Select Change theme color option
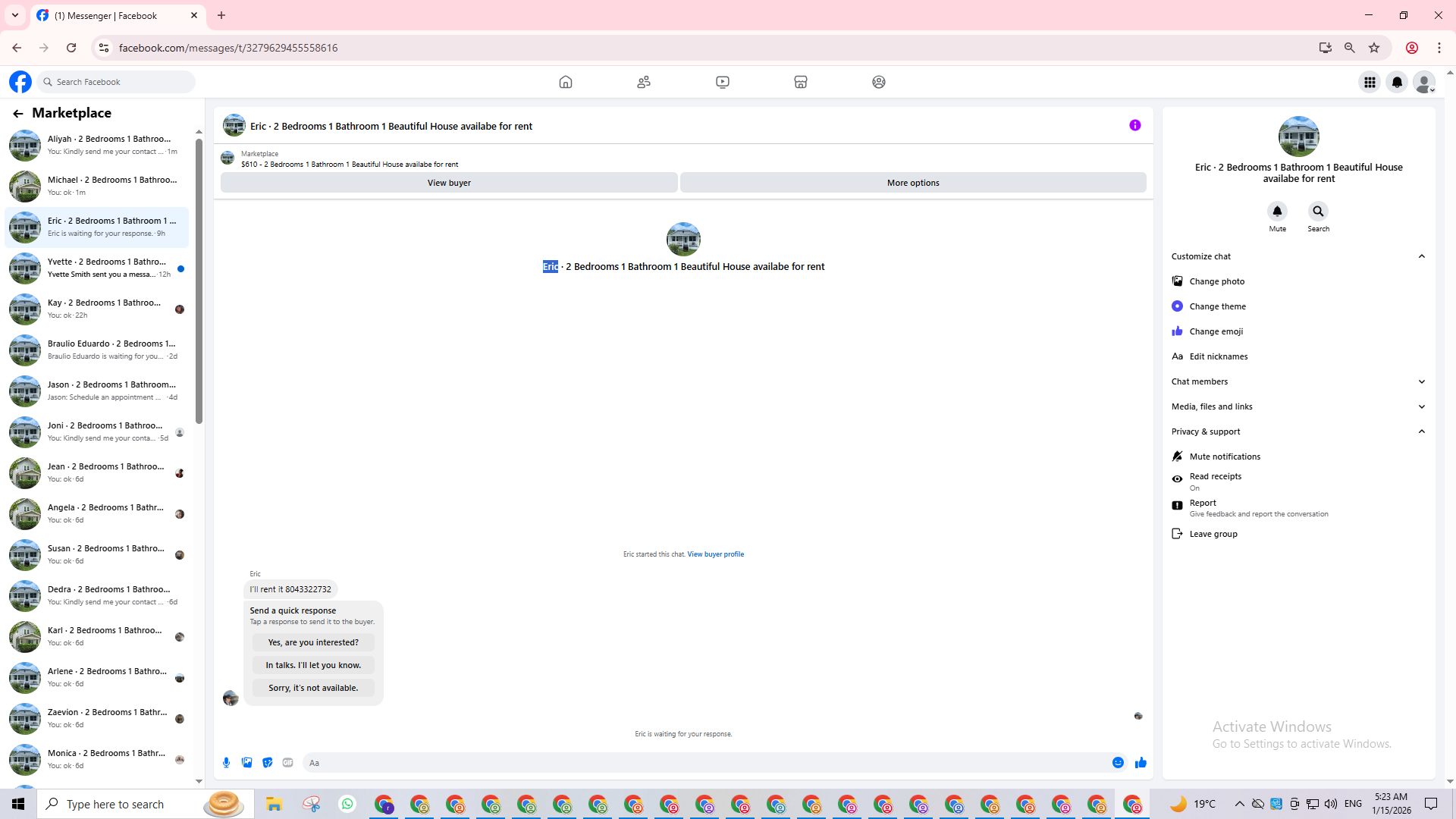This screenshot has width=1456, height=819. coord(1217,306)
